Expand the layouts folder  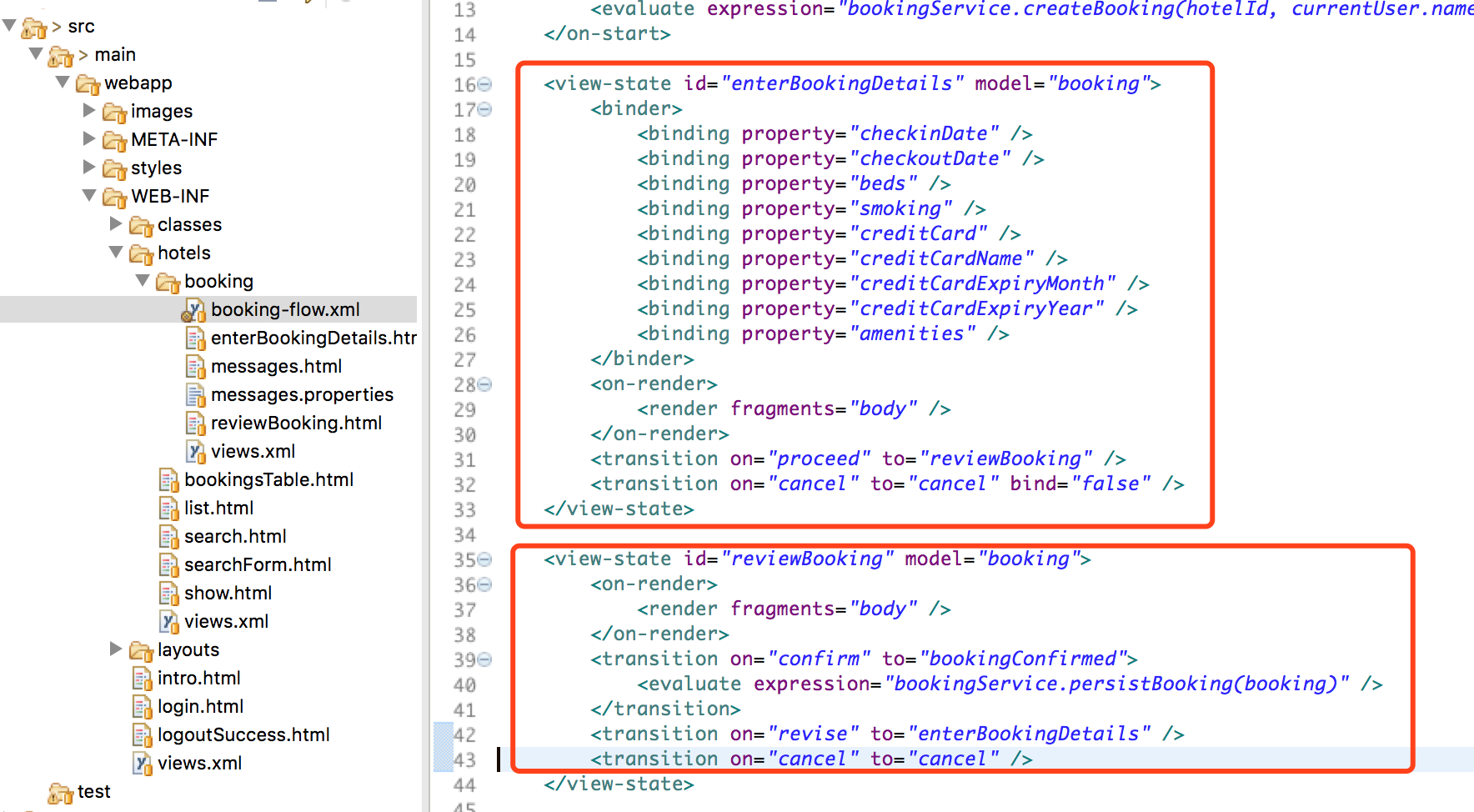(x=114, y=649)
